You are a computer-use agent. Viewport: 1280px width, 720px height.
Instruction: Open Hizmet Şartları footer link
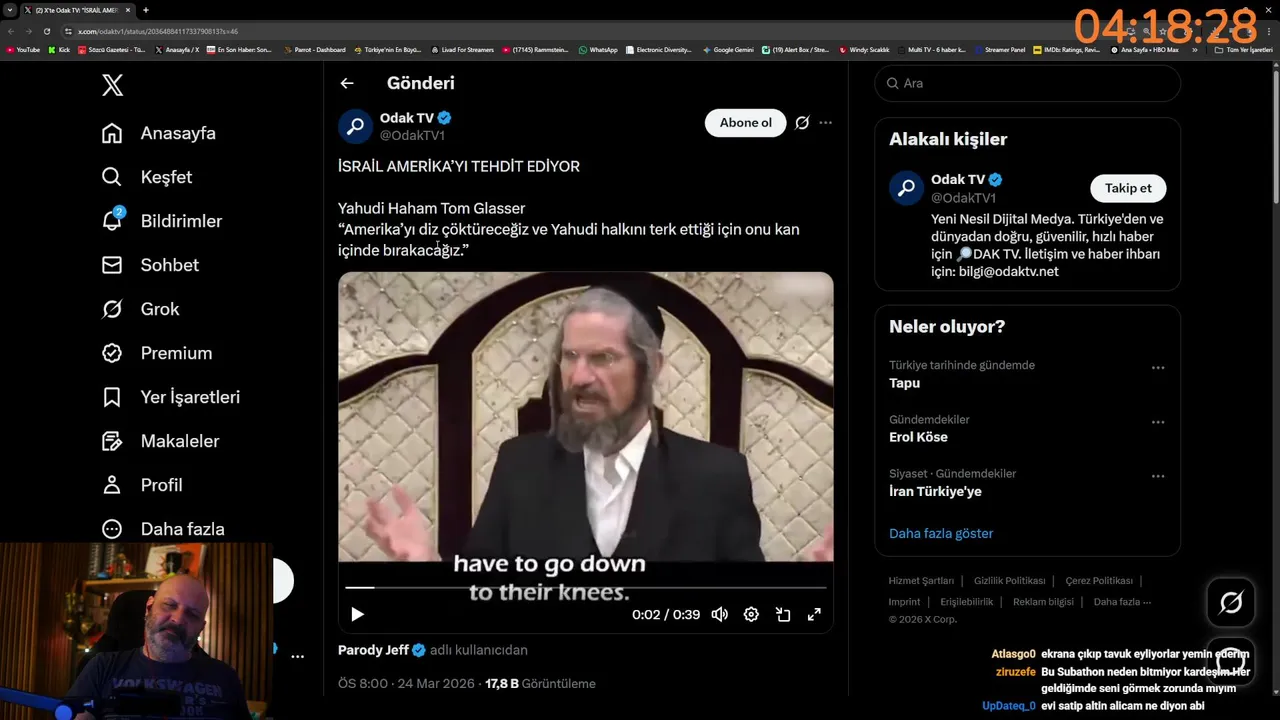click(921, 581)
